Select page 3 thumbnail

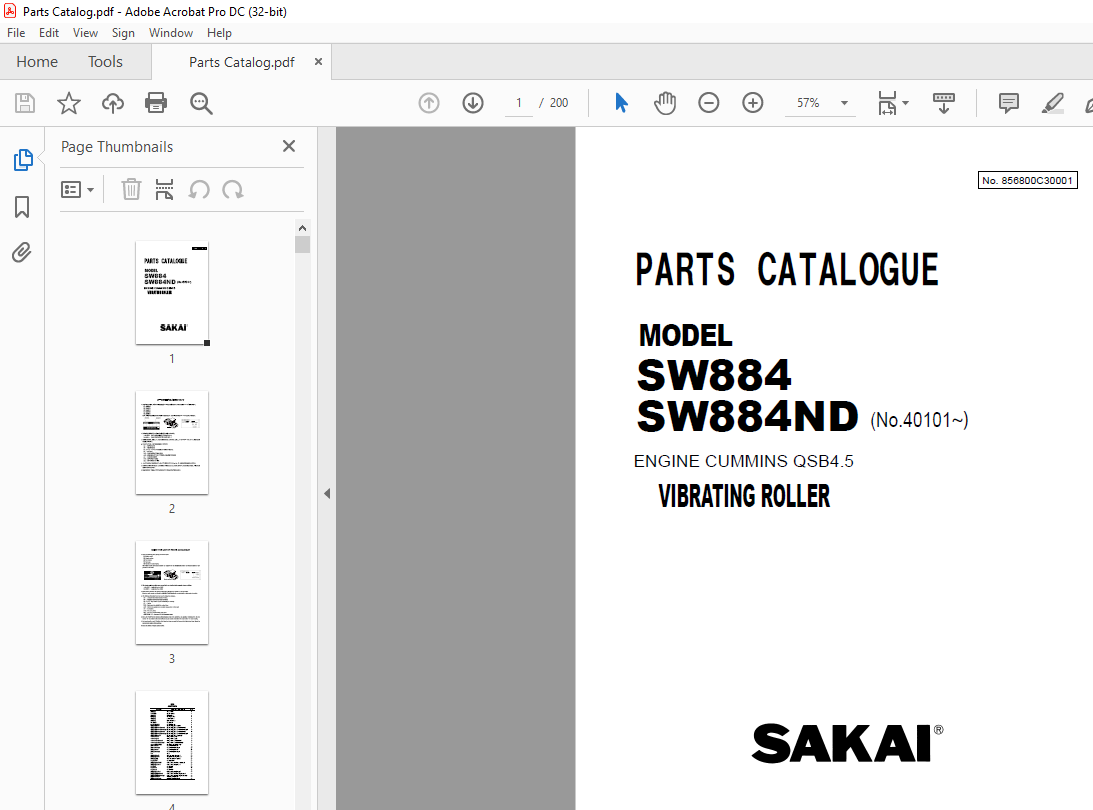172,593
